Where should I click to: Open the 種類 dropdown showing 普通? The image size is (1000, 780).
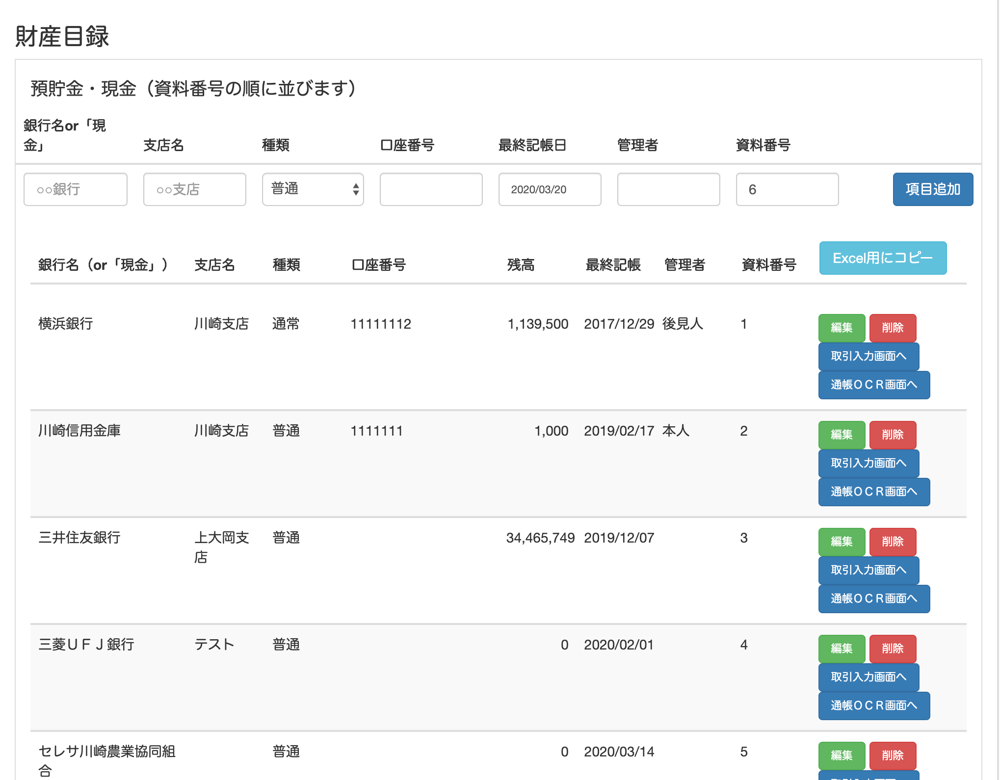(x=312, y=189)
